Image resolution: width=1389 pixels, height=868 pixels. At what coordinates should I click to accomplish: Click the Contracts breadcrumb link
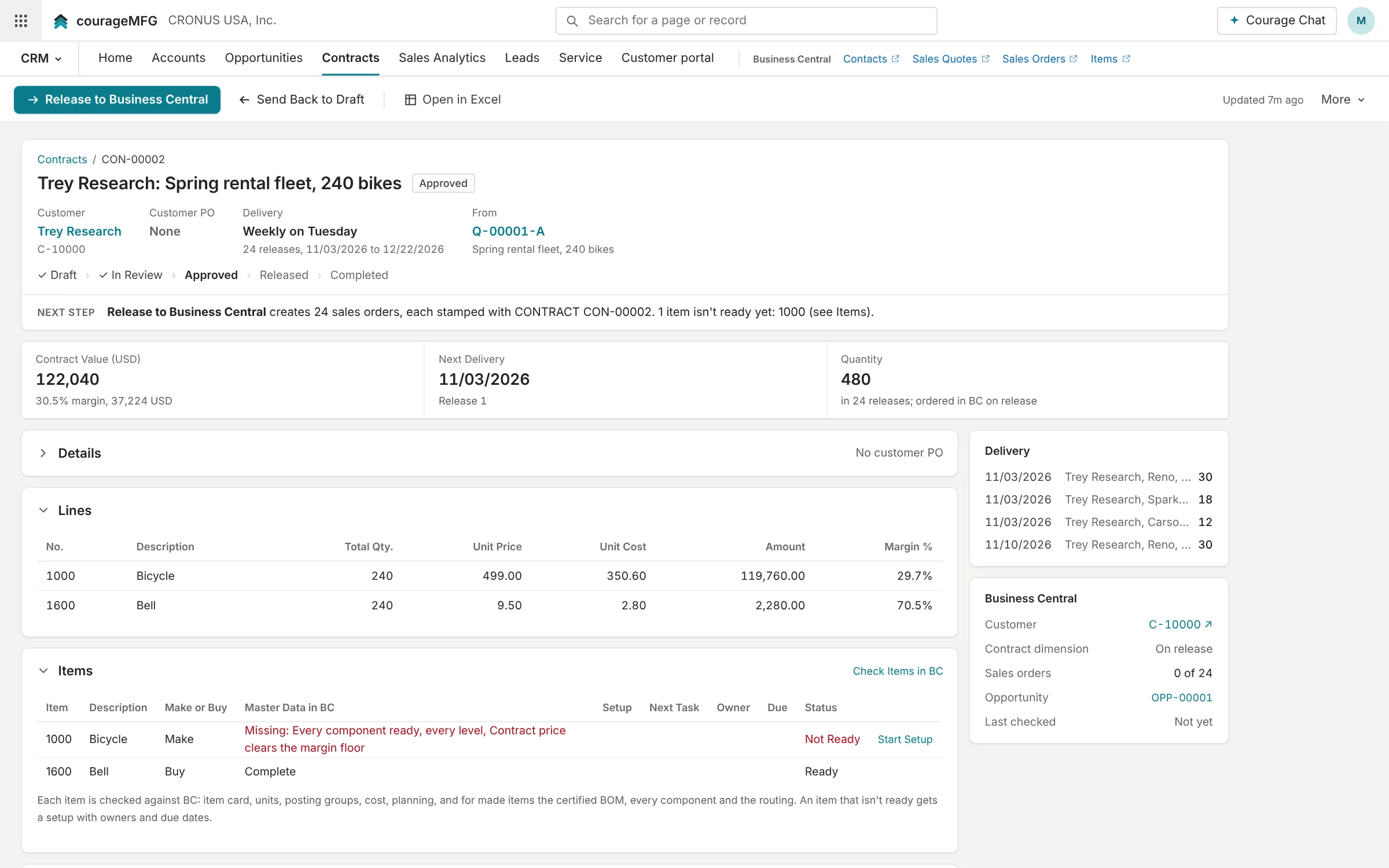(x=62, y=159)
